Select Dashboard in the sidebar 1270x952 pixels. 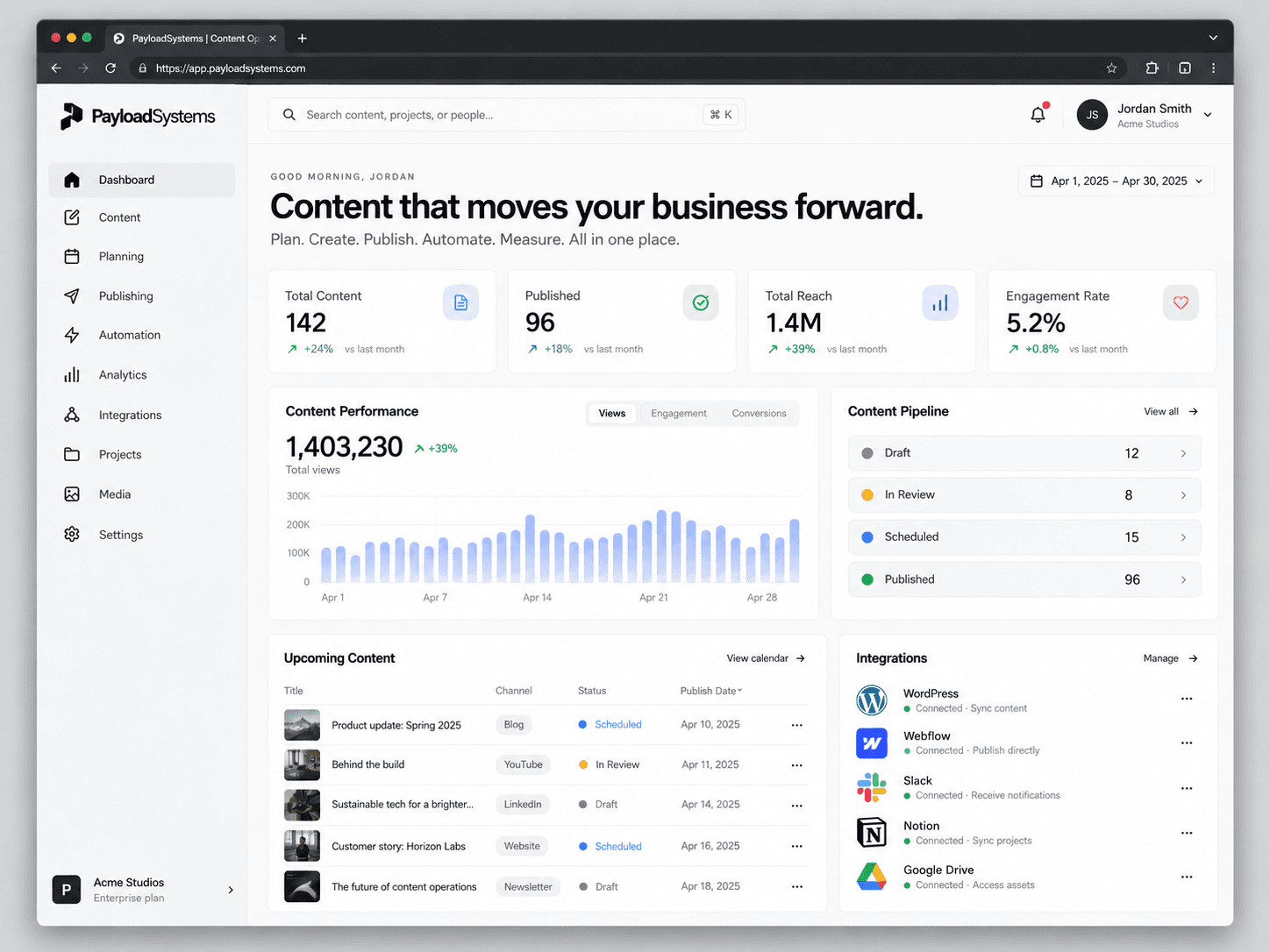pos(142,180)
